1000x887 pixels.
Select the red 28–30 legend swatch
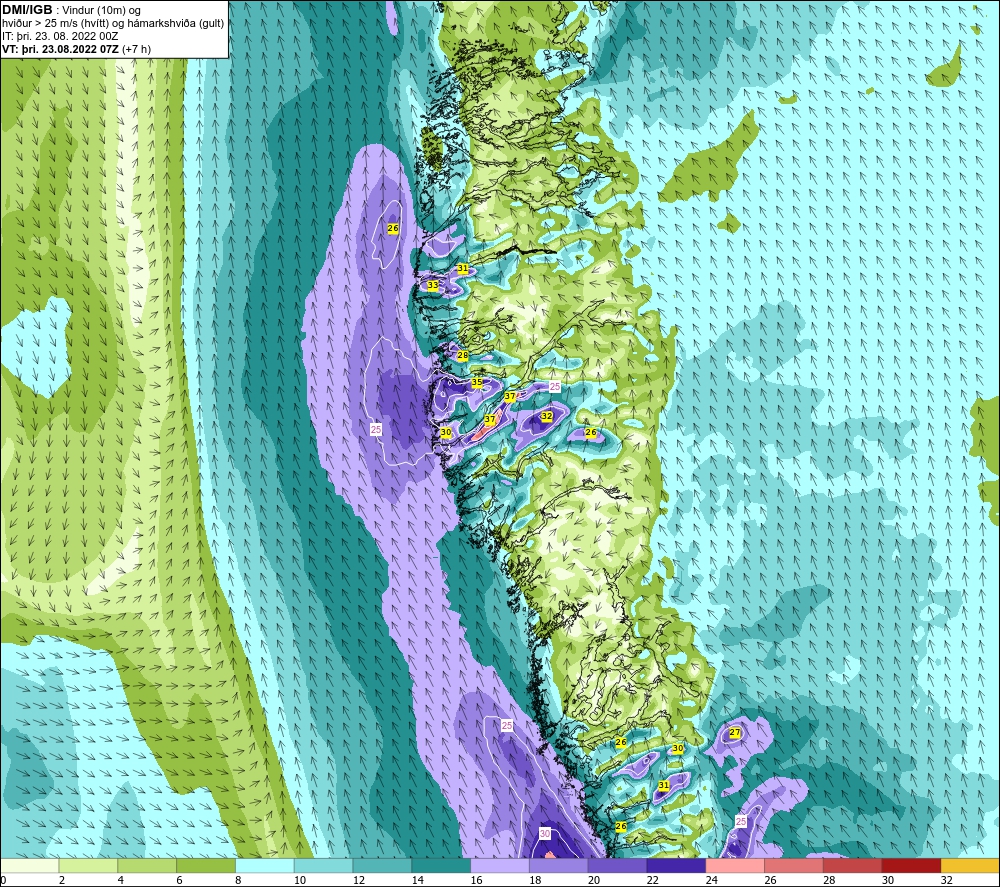pos(853,865)
